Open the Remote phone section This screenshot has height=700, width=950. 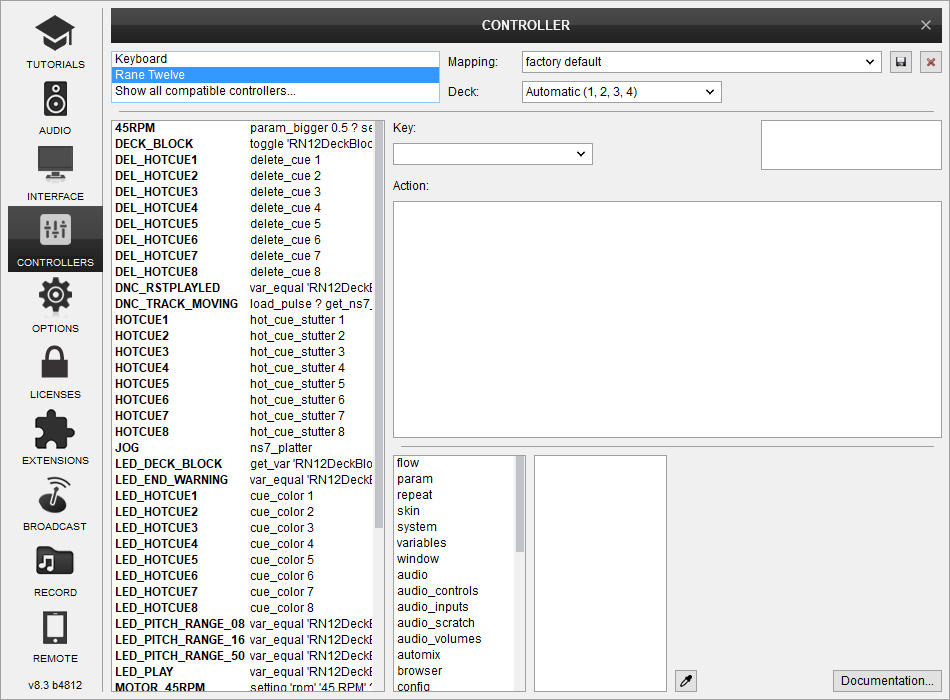(55, 636)
